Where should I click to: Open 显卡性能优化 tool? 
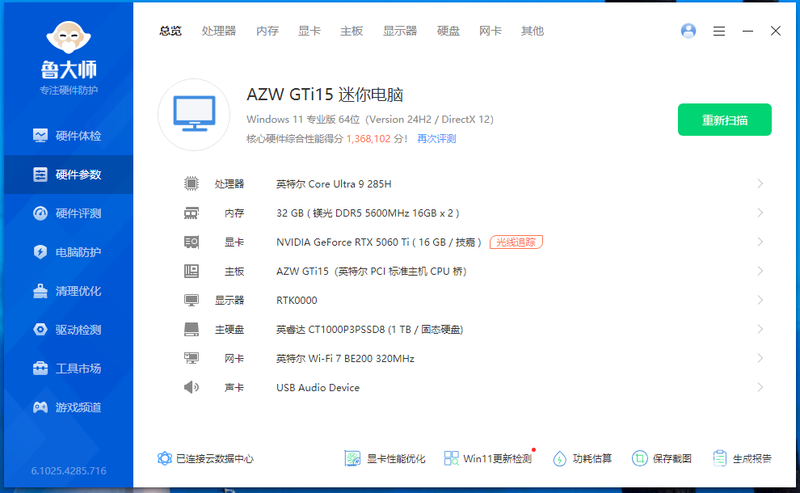[x=385, y=458]
